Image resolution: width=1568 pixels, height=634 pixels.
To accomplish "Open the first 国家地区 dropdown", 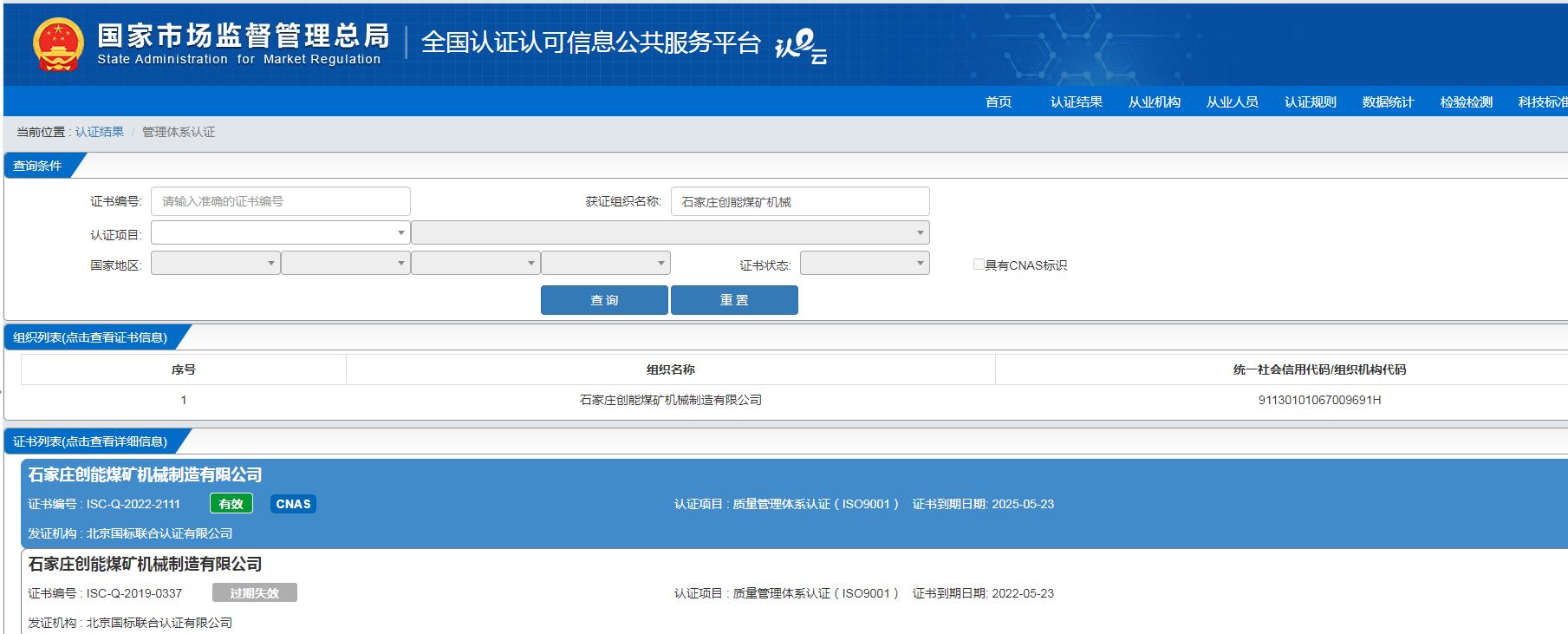I will pyautogui.click(x=215, y=263).
